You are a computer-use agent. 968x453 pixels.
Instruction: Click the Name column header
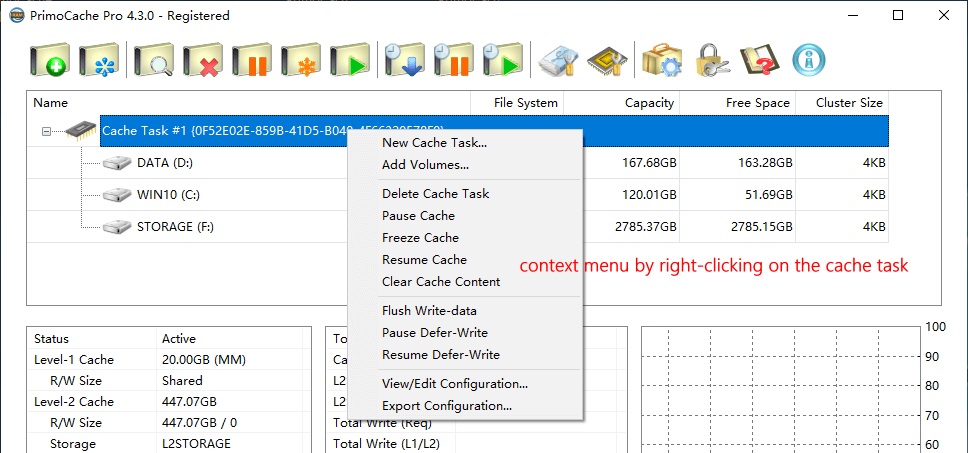point(249,103)
